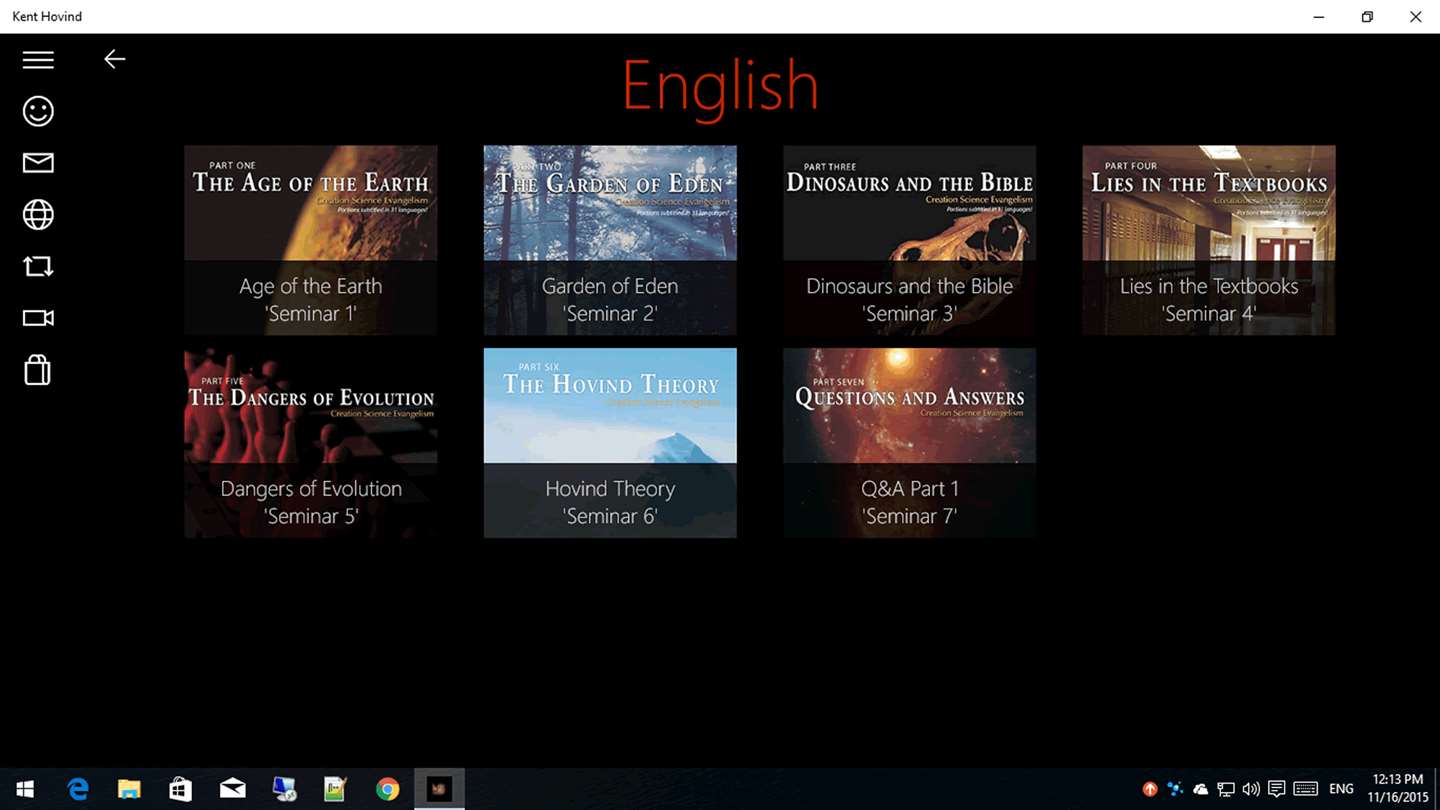Viewport: 1440px width, 810px height.
Task: Open the hamburger navigation menu
Action: click(x=38, y=60)
